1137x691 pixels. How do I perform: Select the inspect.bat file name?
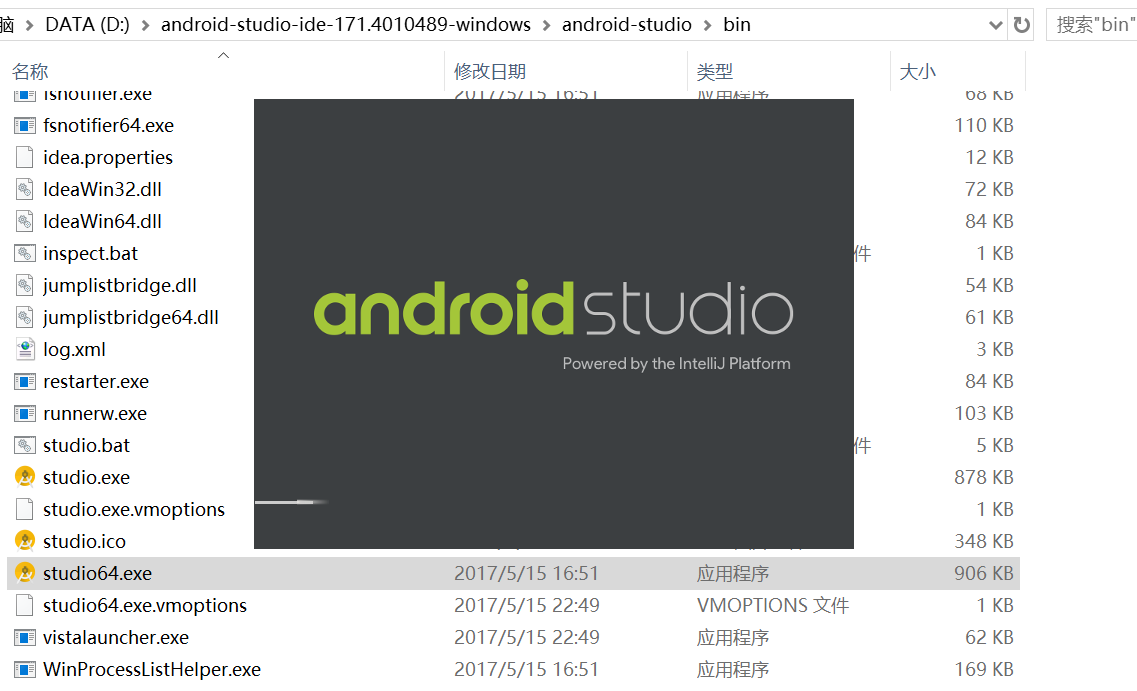[90, 253]
